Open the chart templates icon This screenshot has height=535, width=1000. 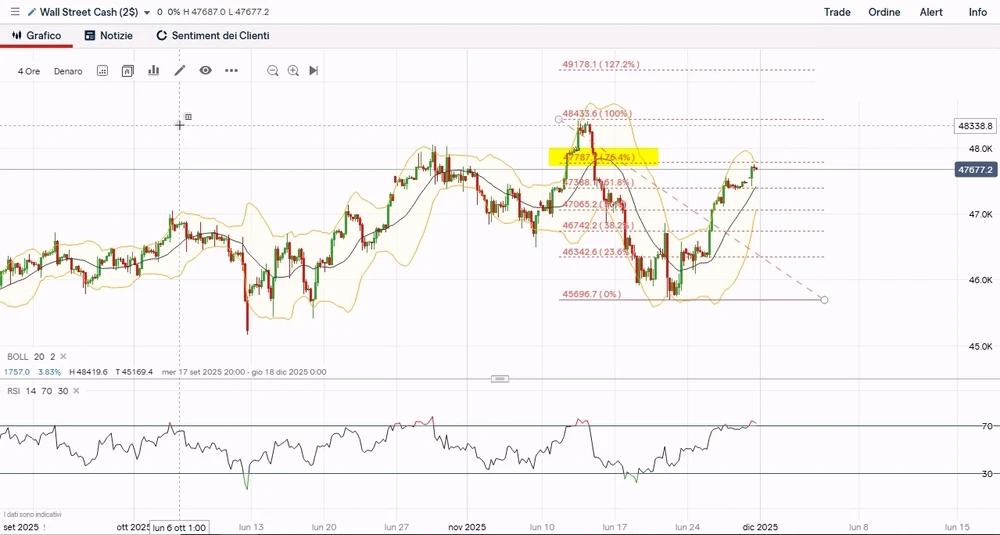[128, 71]
